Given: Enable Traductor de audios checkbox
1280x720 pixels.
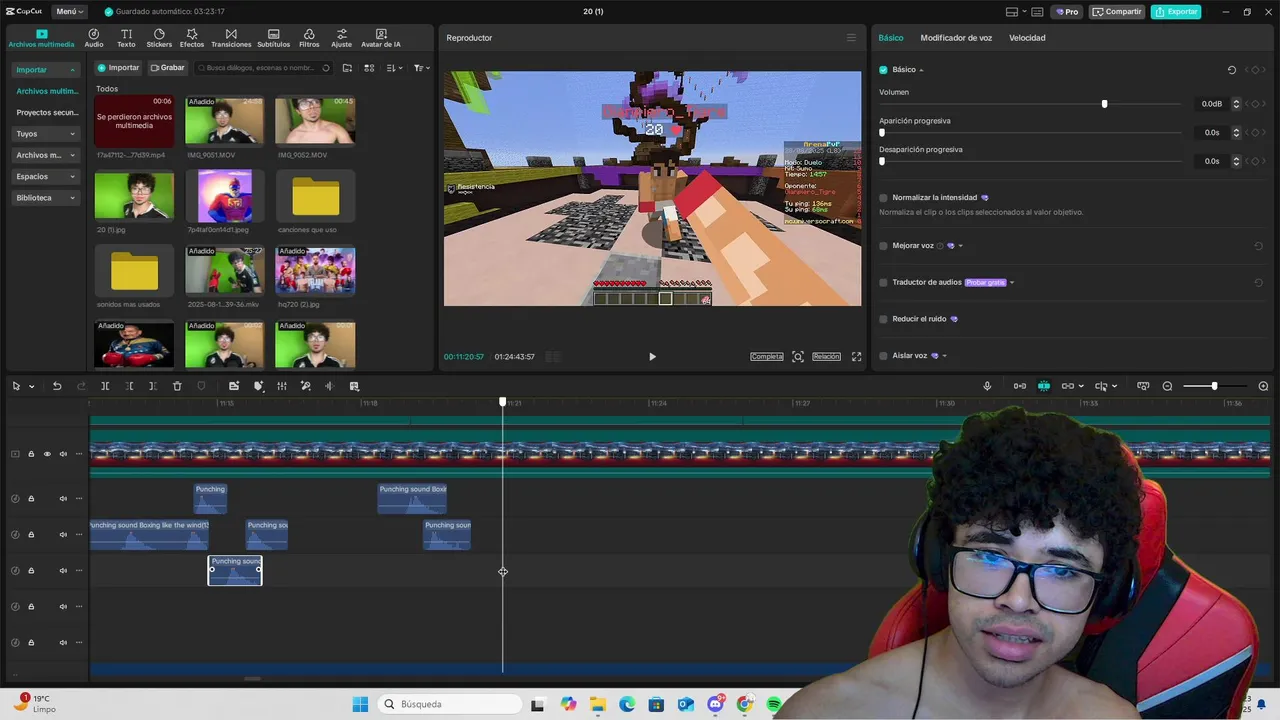Looking at the screenshot, I should pos(883,283).
